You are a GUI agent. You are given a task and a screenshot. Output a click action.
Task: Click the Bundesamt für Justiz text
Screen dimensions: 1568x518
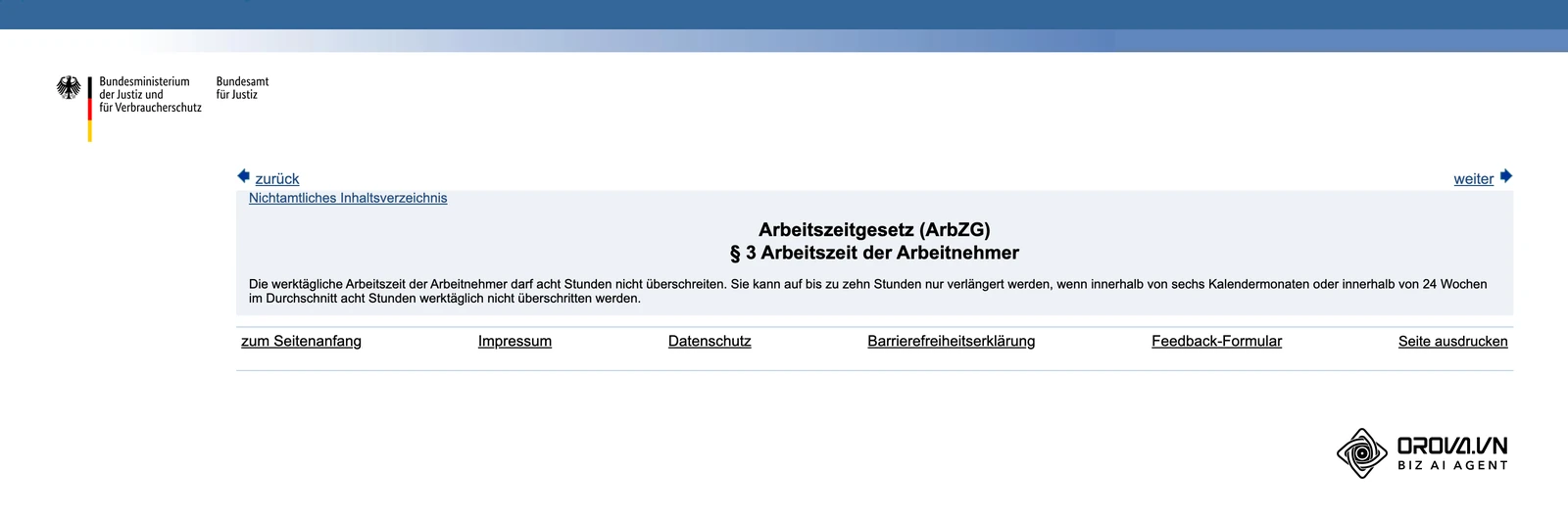click(x=242, y=88)
